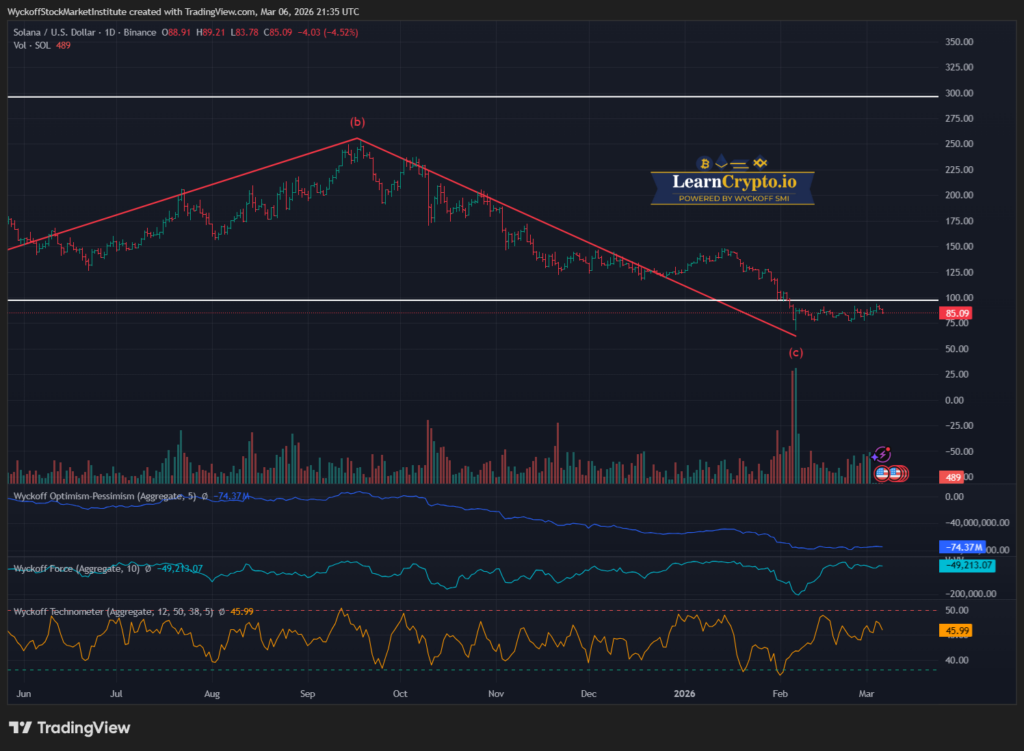Screen dimensions: 1024x751
Task: Select the red (c) wave label
Action: click(795, 353)
